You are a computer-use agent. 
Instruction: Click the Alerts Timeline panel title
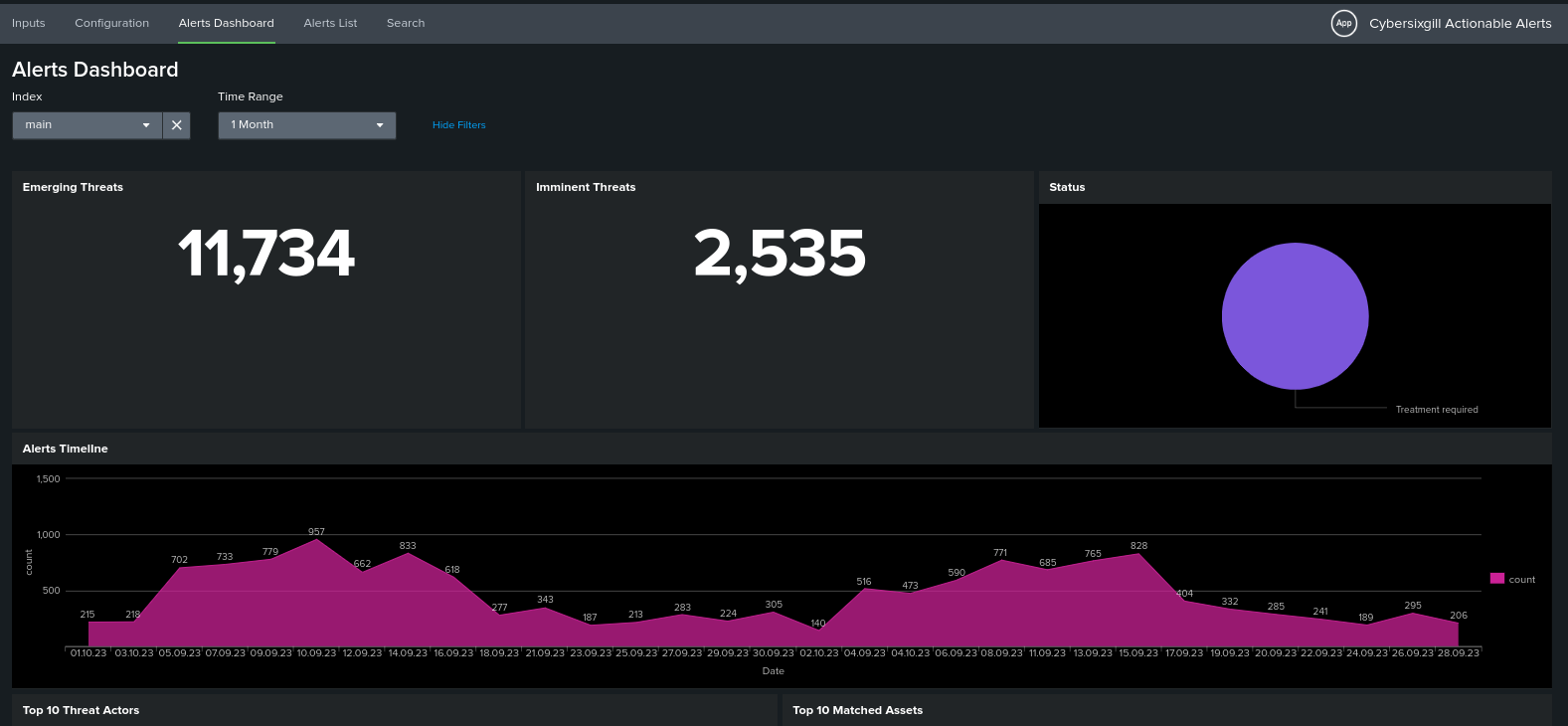(x=66, y=449)
